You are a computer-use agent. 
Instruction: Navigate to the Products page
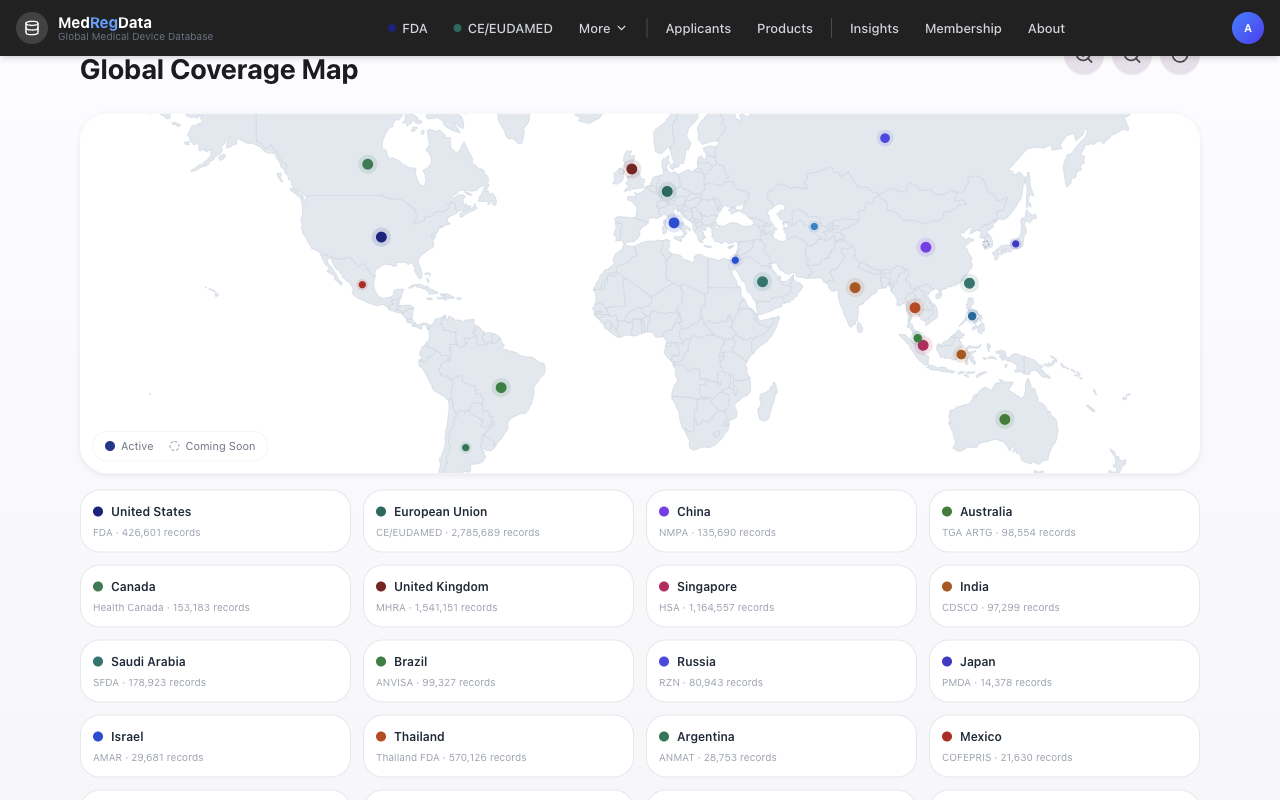785,28
